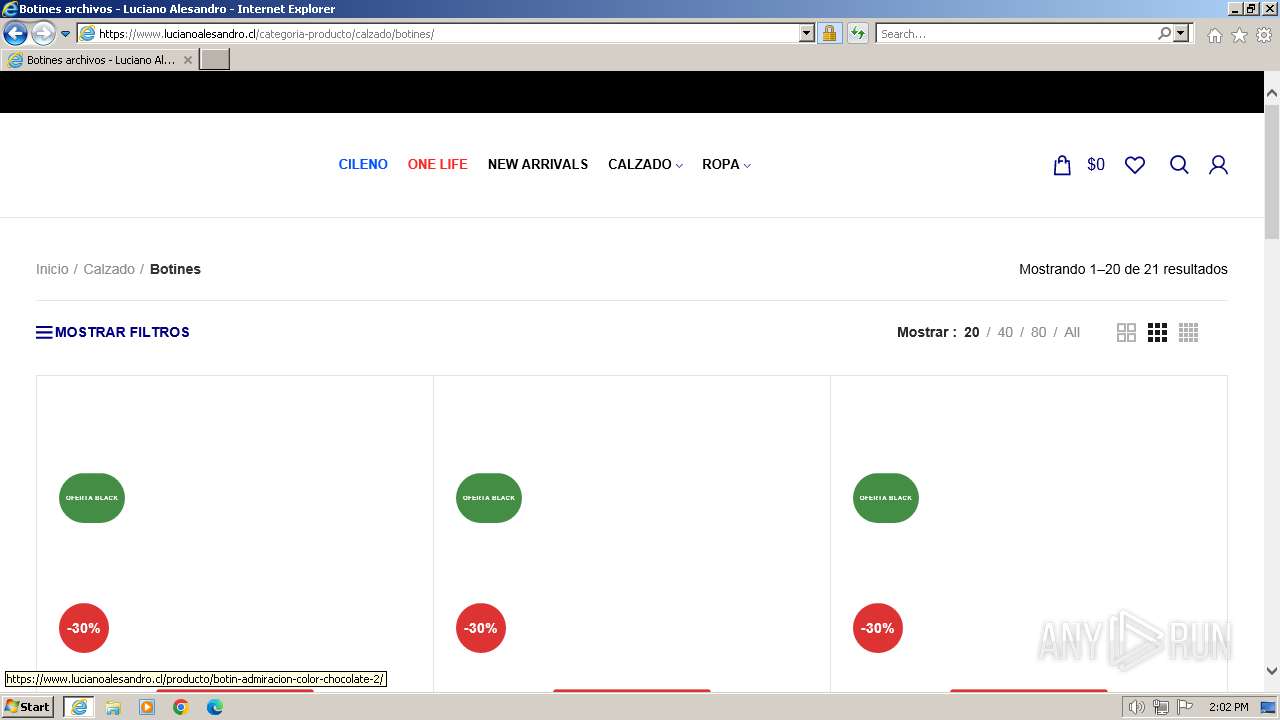Click the second product's -30% badge
This screenshot has width=1280, height=720.
pyautogui.click(x=481, y=628)
